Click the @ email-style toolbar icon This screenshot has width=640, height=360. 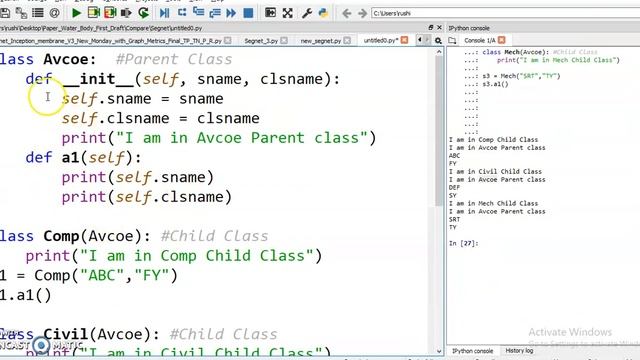pyautogui.click(x=54, y=13)
